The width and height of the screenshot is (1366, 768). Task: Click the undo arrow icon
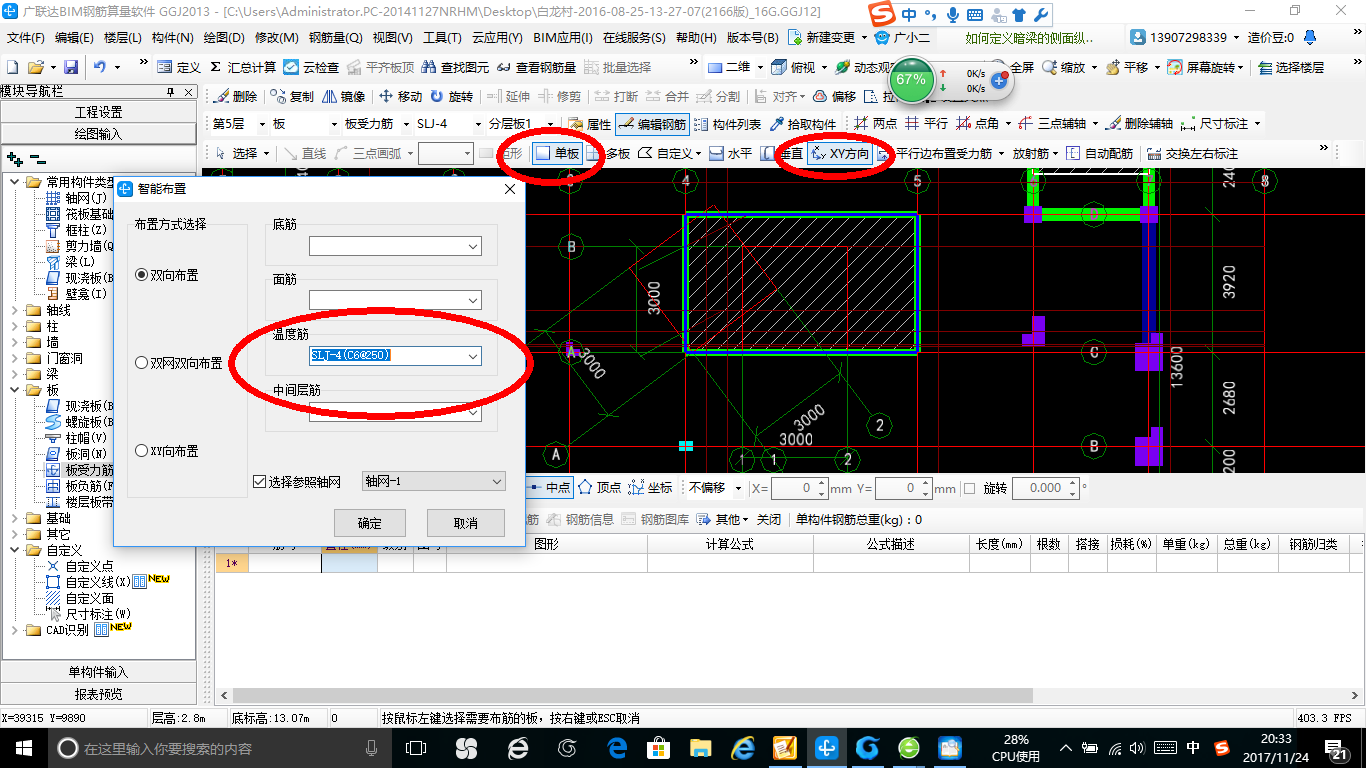tap(100, 67)
